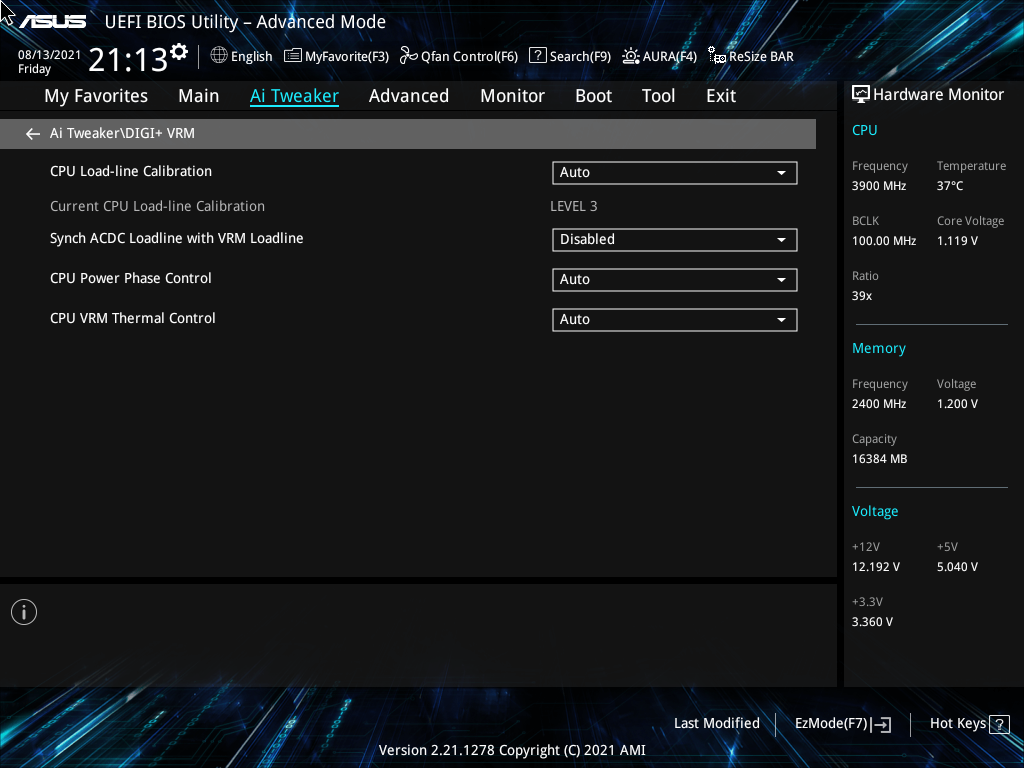Open AURA(F4) label
This screenshot has width=1024, height=768.
click(669, 57)
